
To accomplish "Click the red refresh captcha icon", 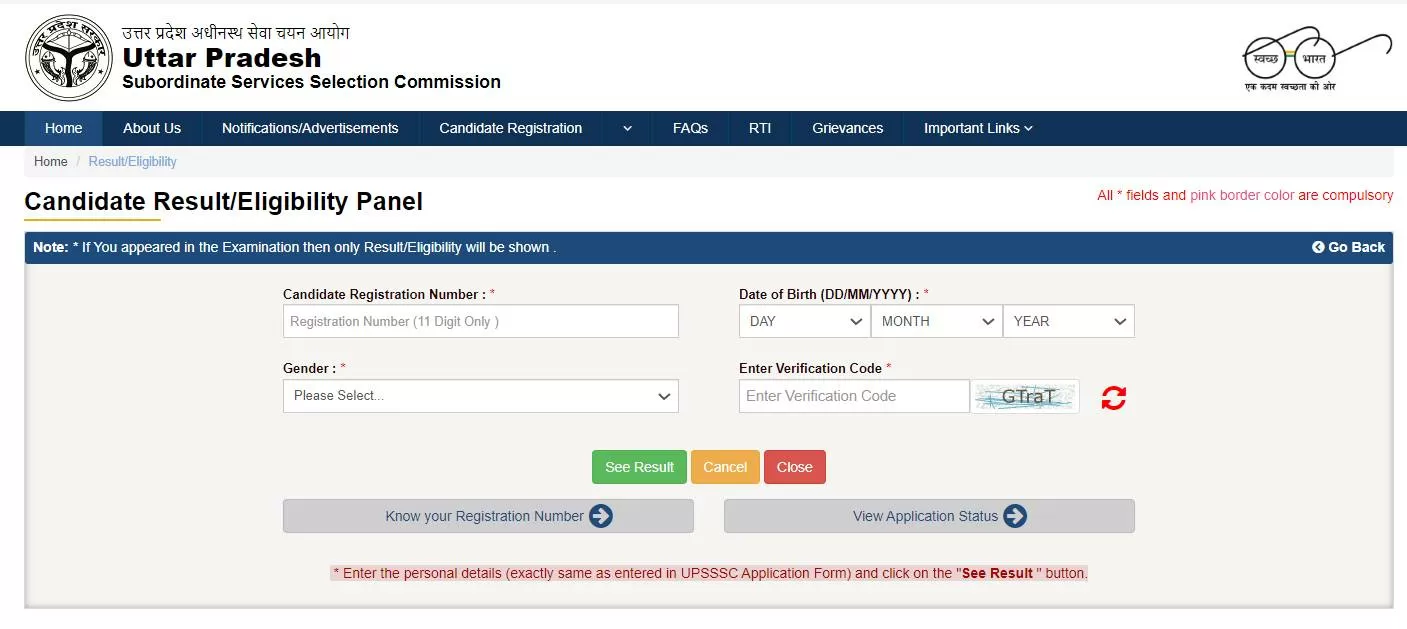I will (1113, 398).
